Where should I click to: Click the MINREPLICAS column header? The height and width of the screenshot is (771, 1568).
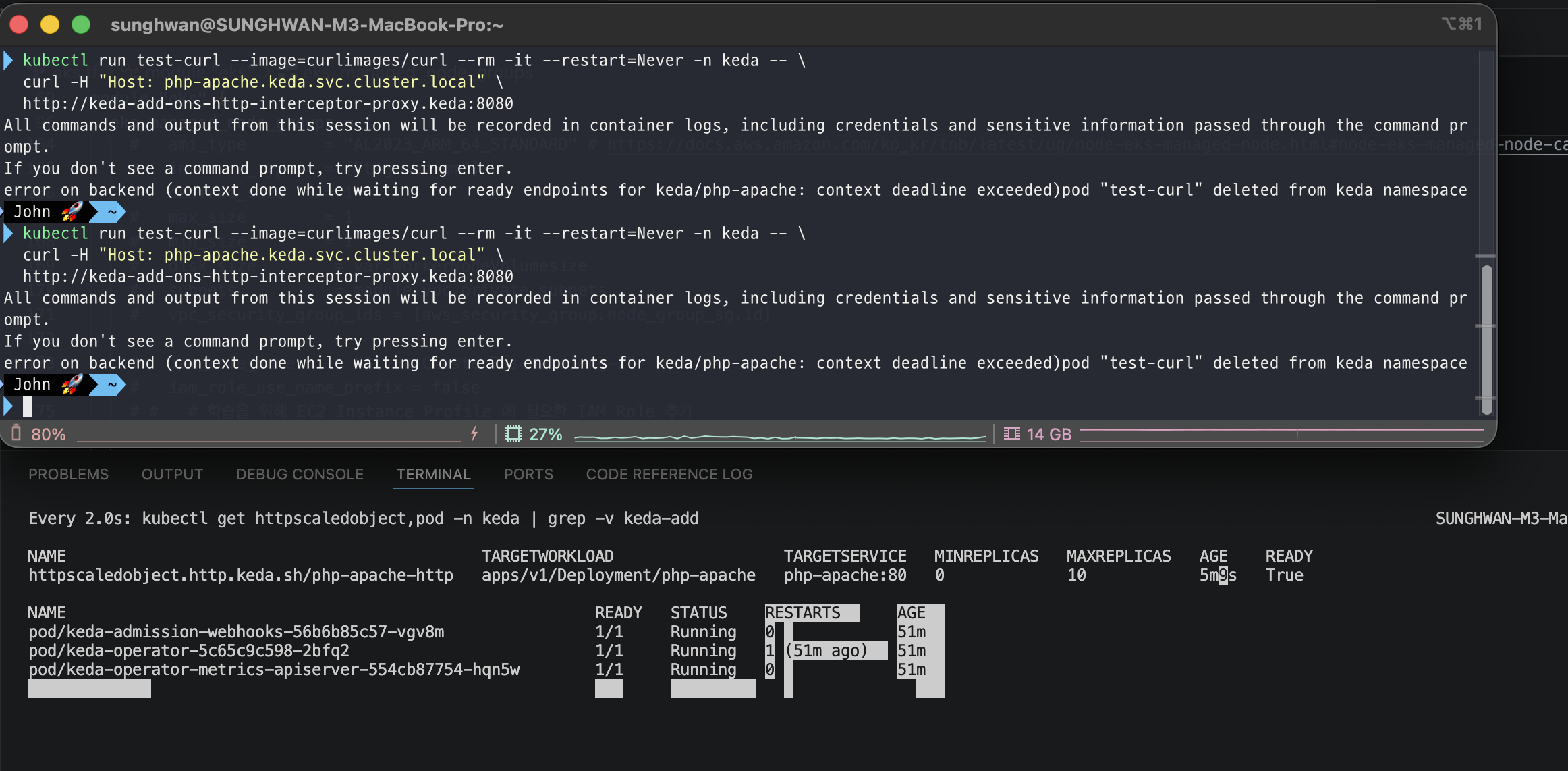(x=986, y=556)
